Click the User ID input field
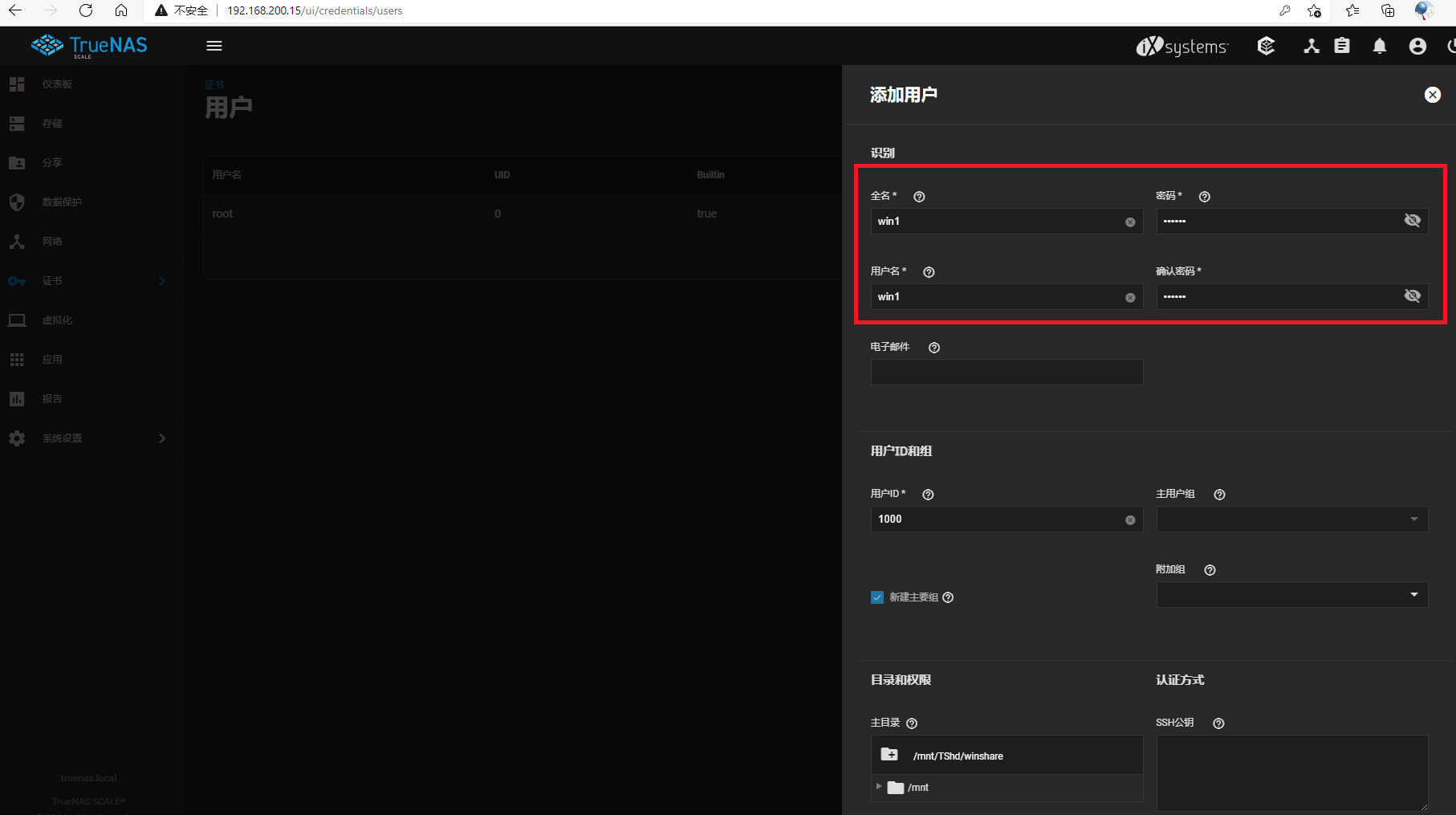The image size is (1456, 815). coord(1007,520)
